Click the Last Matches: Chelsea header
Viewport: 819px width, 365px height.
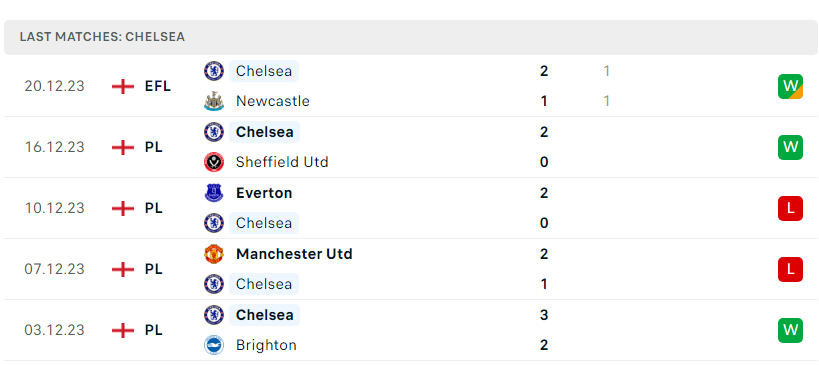click(411, 37)
